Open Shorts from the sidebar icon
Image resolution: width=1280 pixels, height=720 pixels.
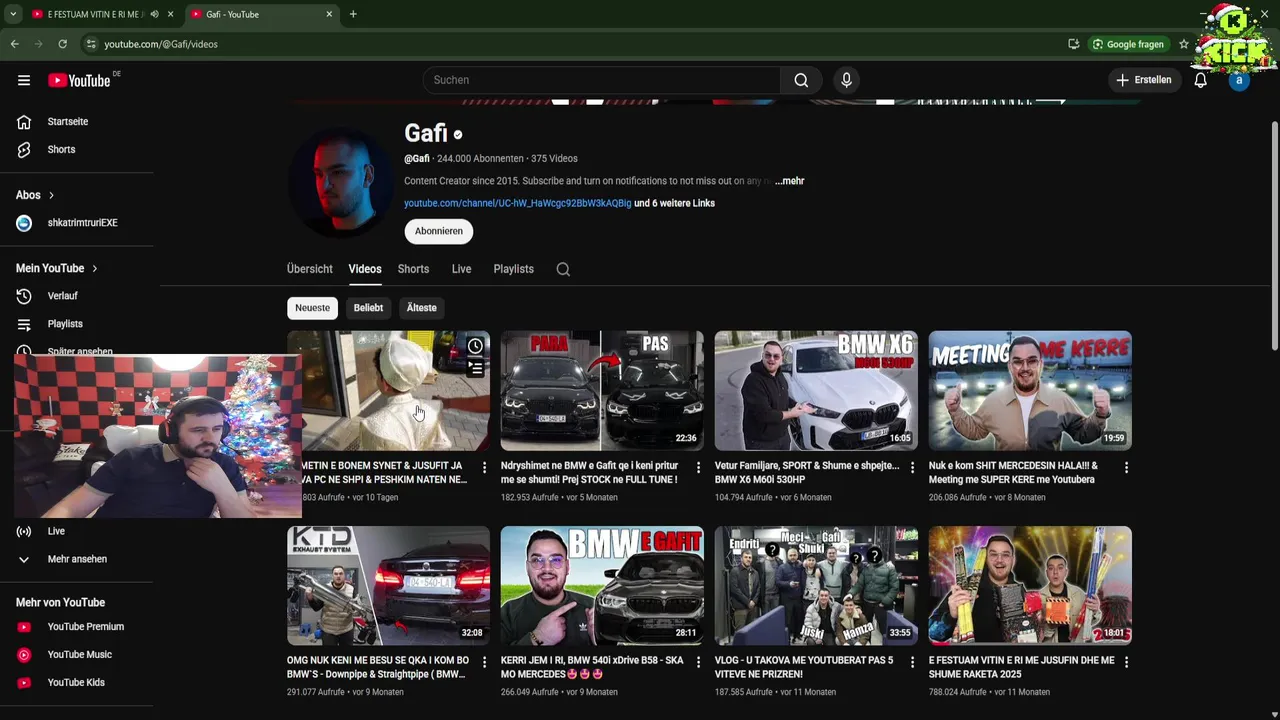(x=24, y=150)
